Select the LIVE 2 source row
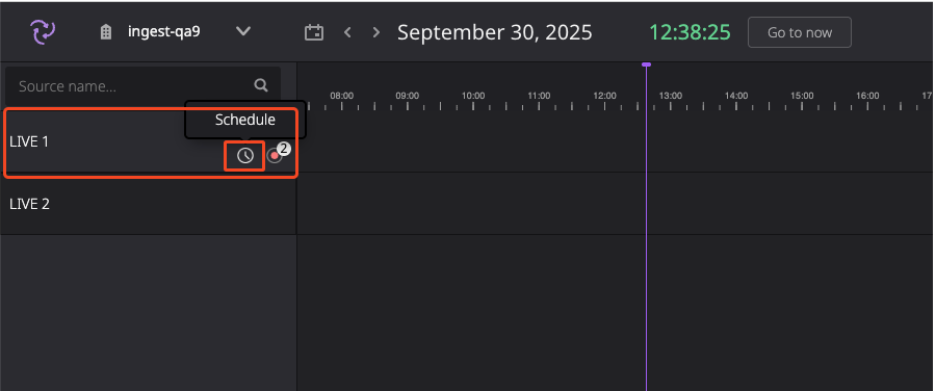The height and width of the screenshot is (391, 936). (x=148, y=204)
